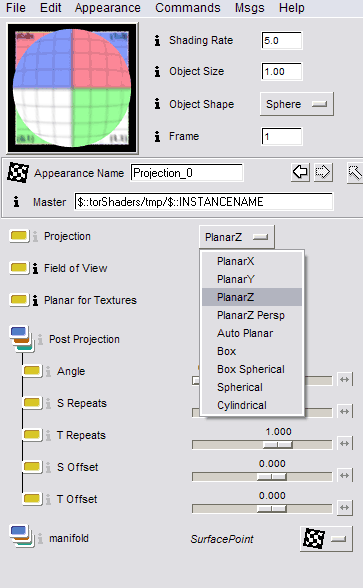This screenshot has height=588, width=363.
Task: Collapse the Post Projection group
Action: coord(21,339)
